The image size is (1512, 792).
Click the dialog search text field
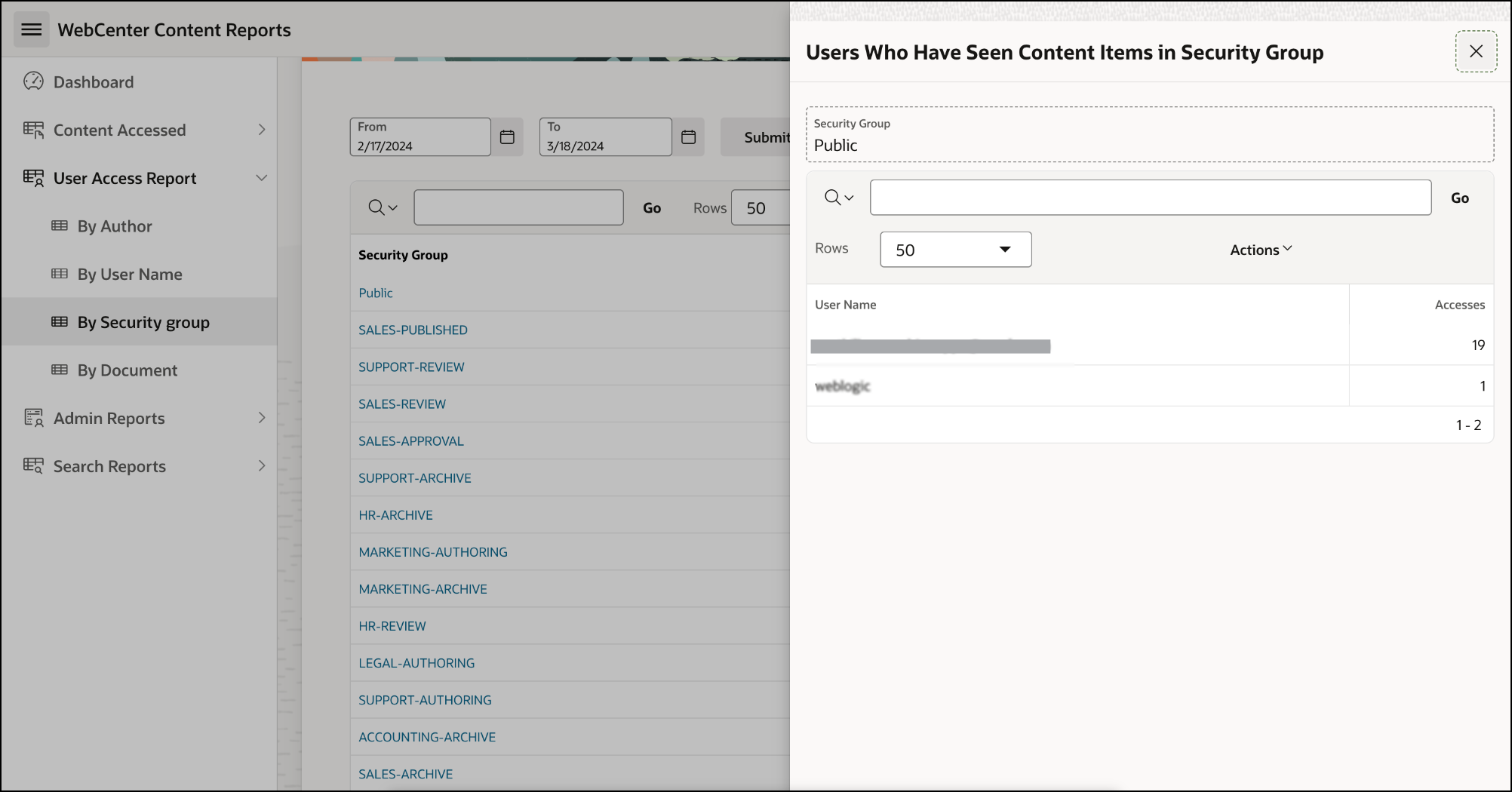click(1151, 198)
